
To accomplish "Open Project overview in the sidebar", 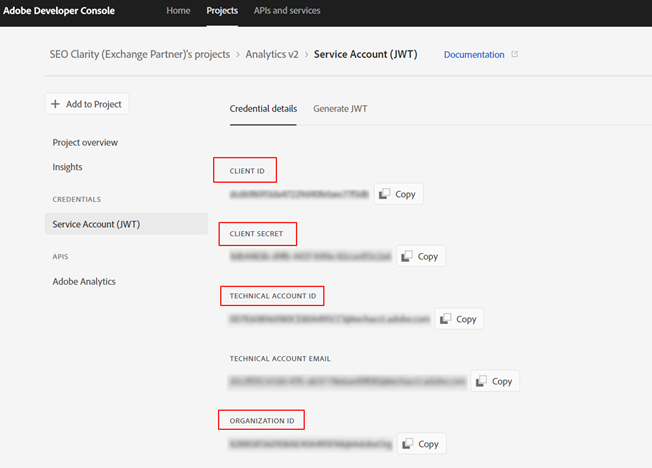I will tap(85, 142).
